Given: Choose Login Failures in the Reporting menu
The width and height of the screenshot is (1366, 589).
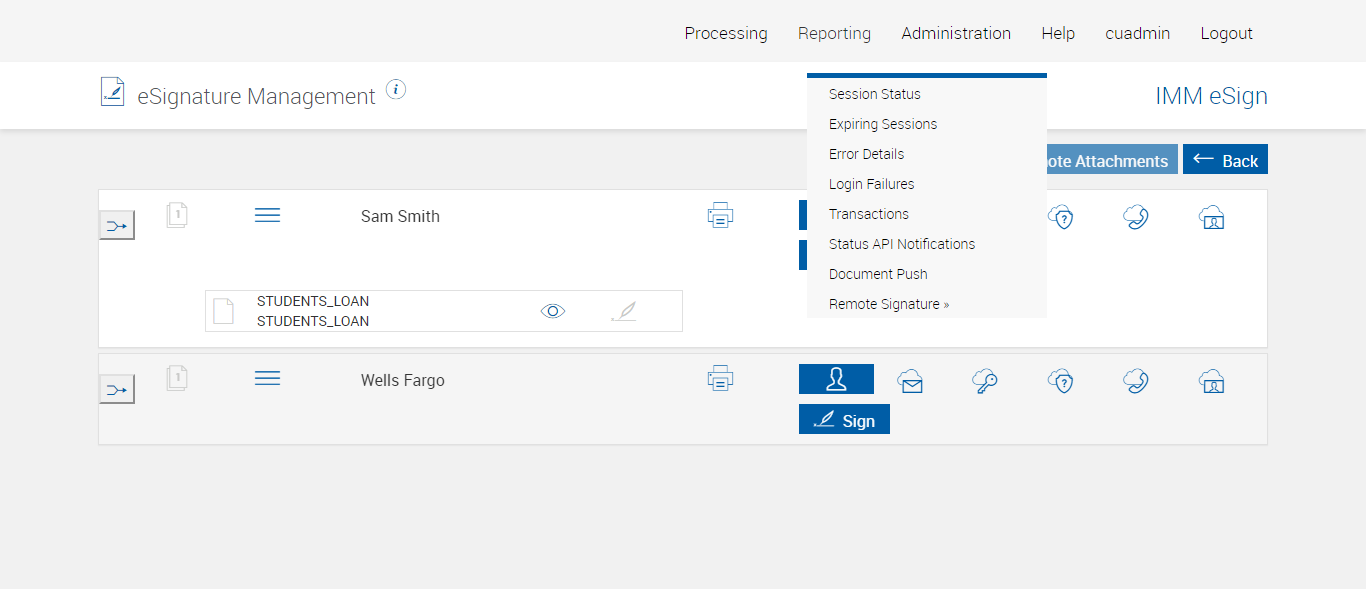Looking at the screenshot, I should point(871,184).
